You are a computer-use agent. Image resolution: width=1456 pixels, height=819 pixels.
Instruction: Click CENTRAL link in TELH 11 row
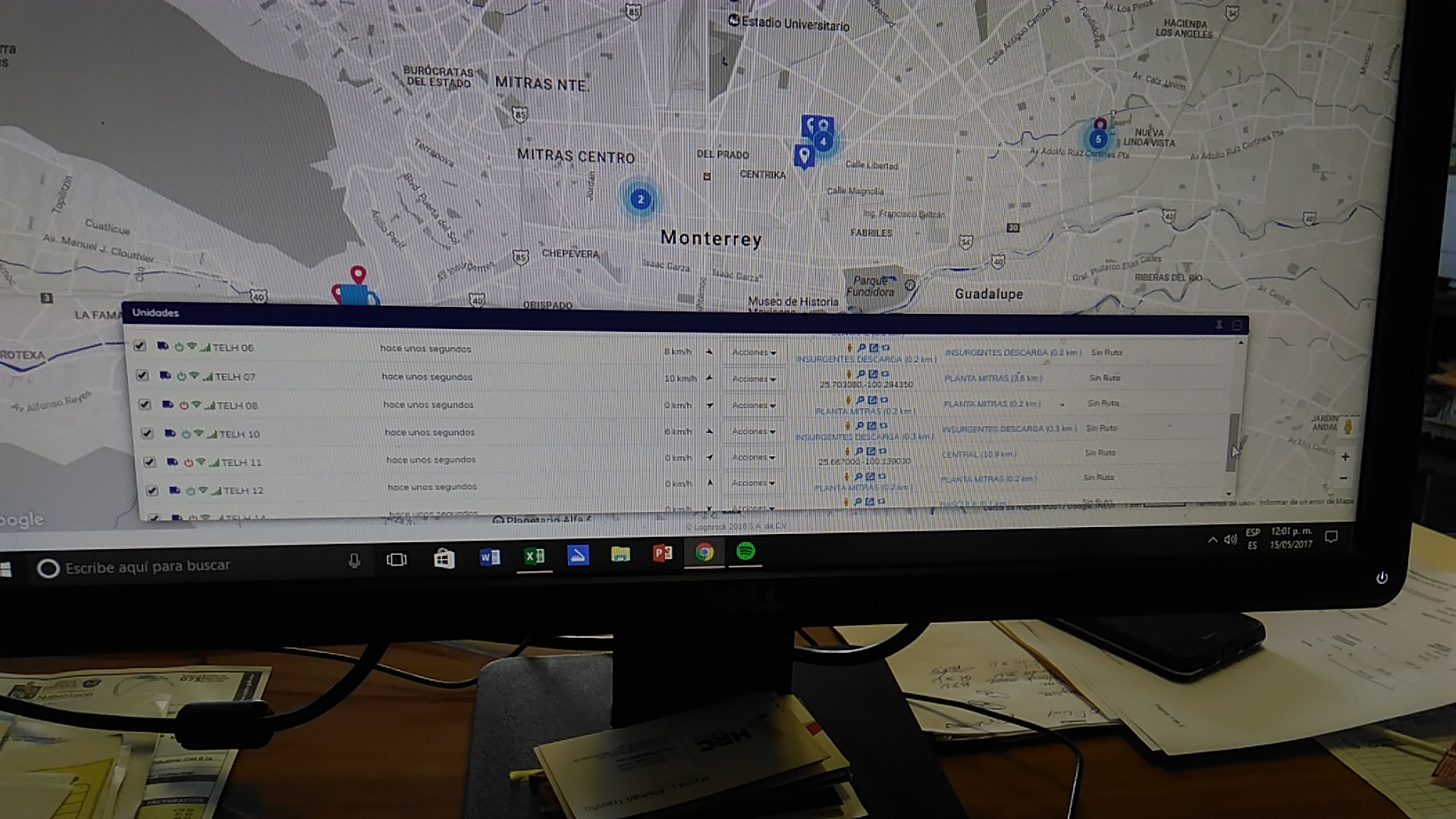tap(977, 454)
